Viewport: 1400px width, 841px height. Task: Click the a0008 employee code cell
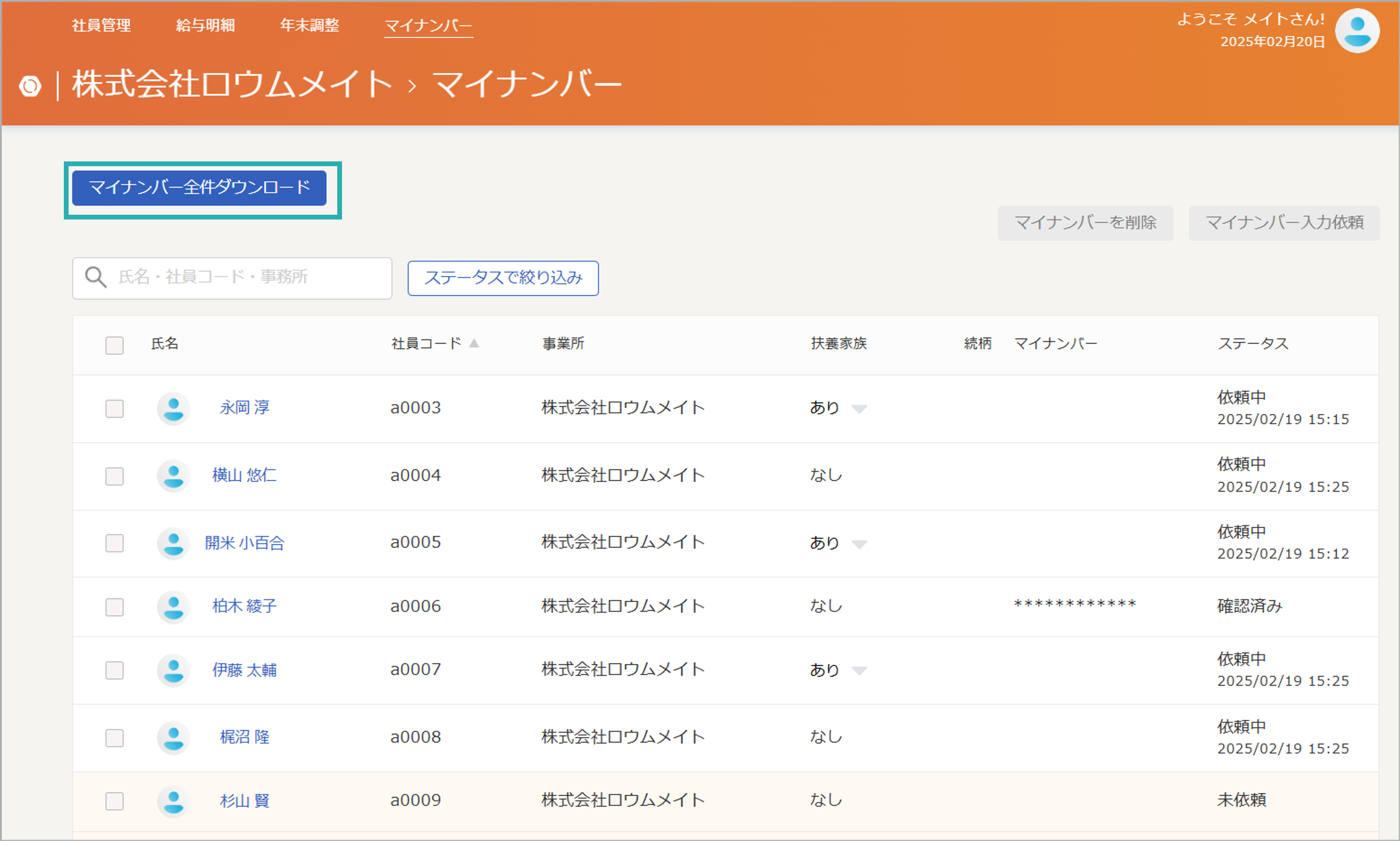point(416,737)
